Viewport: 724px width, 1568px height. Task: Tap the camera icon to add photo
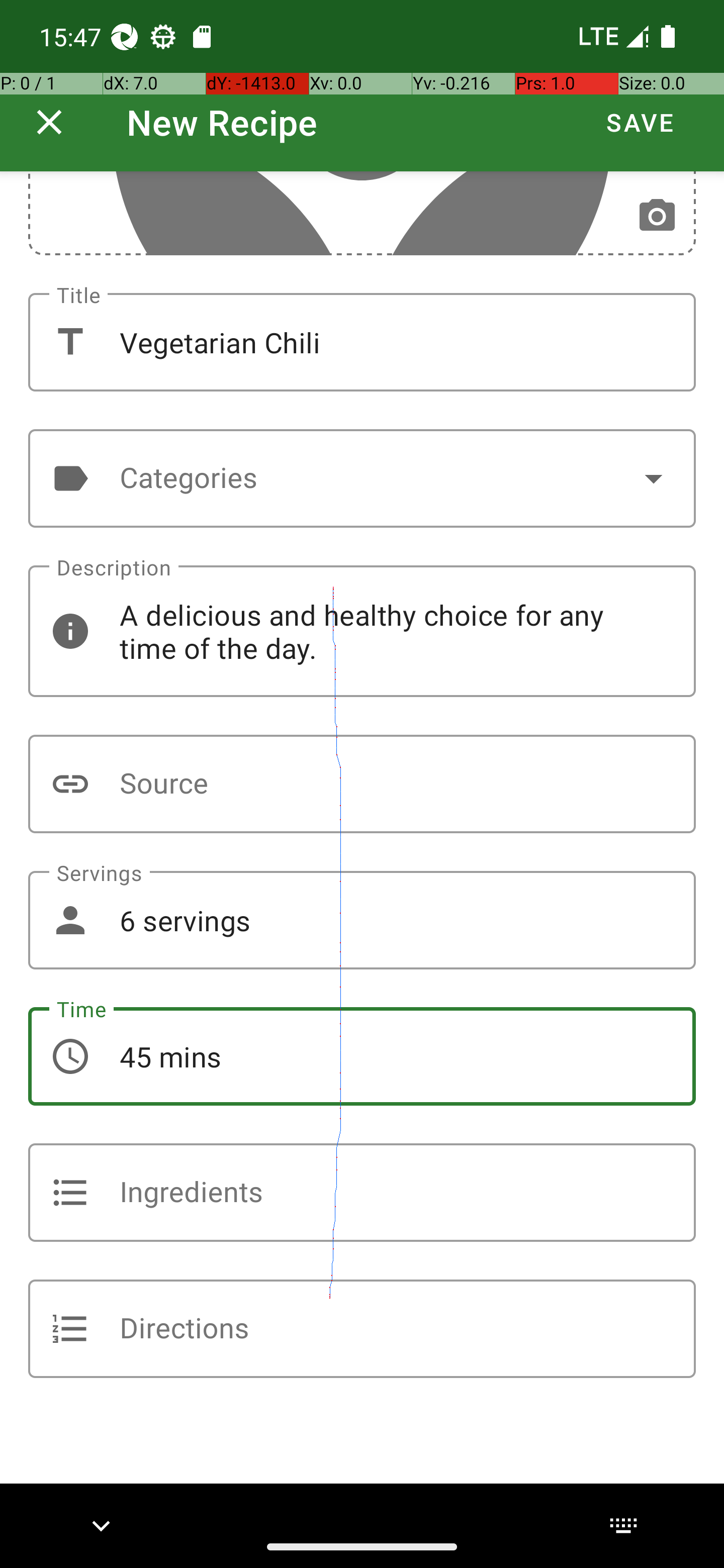[657, 216]
